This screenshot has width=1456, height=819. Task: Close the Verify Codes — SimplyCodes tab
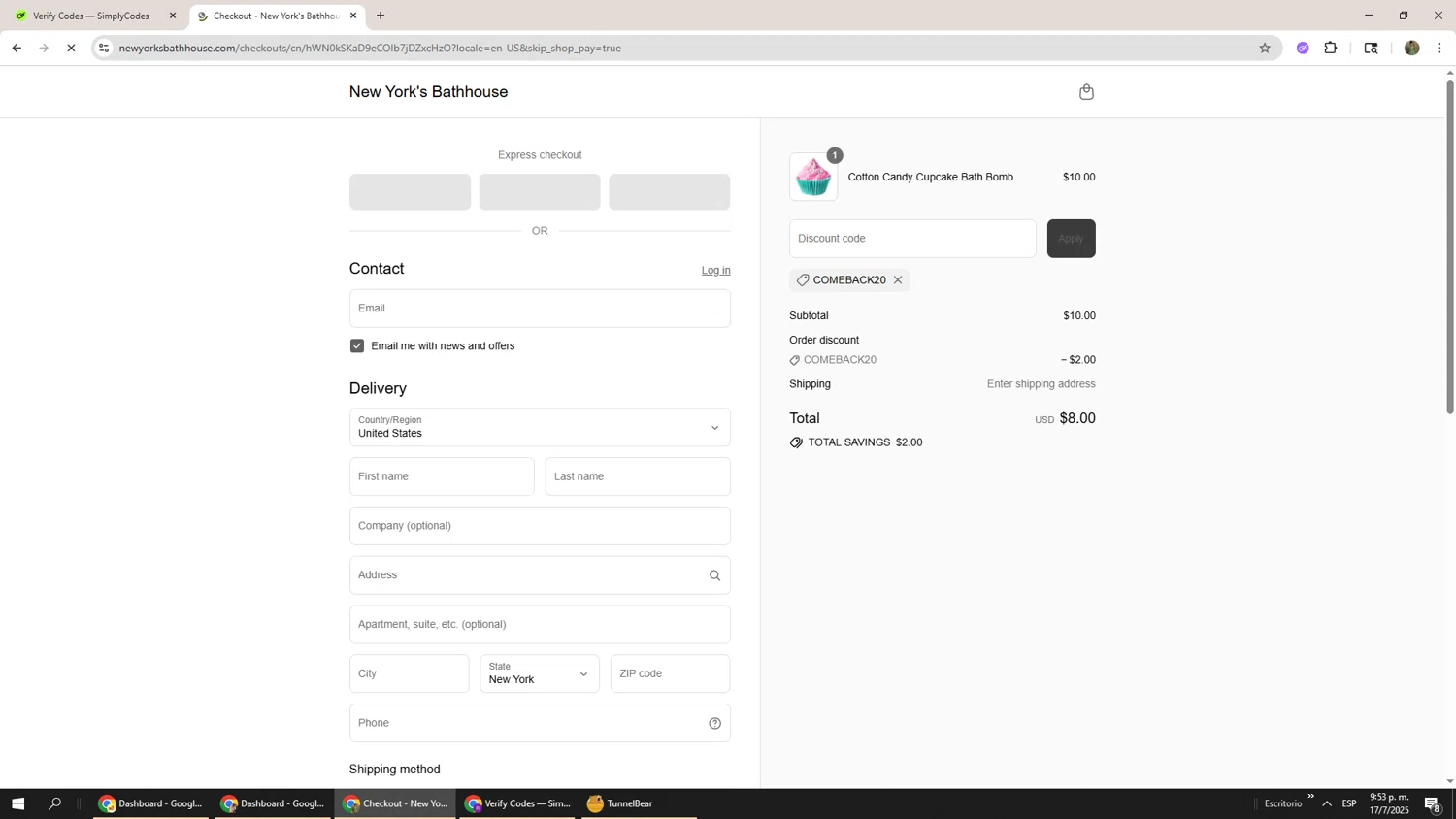pos(173,16)
